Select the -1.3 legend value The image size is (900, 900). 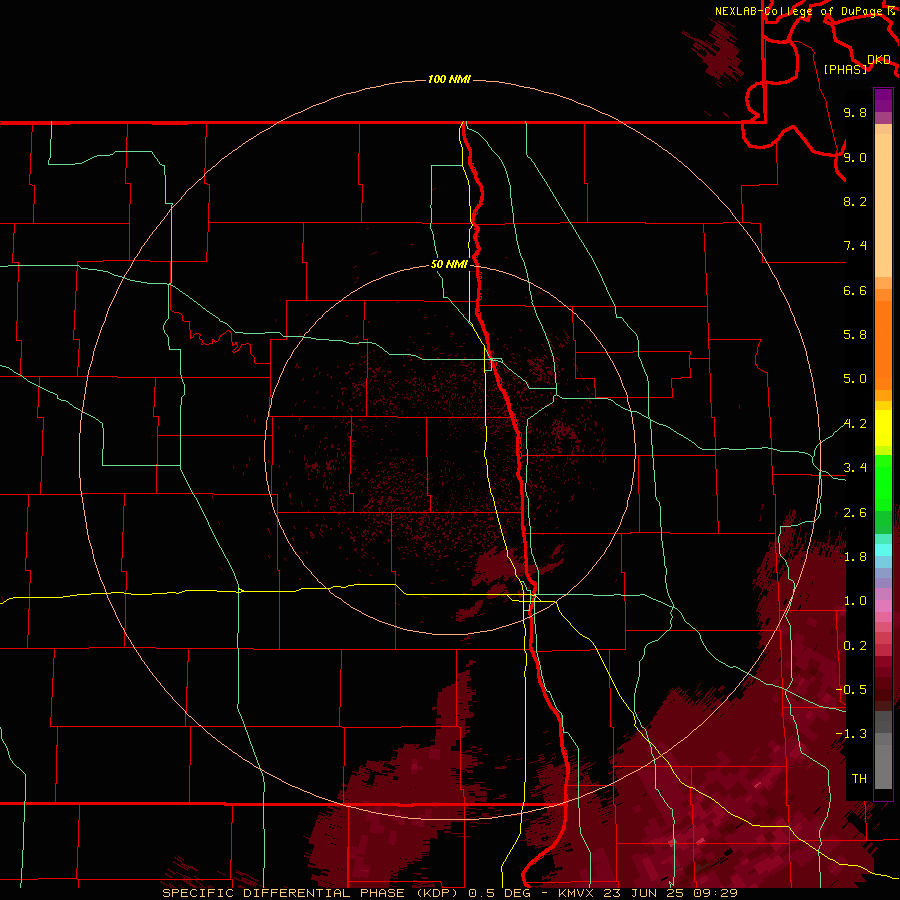pos(851,734)
